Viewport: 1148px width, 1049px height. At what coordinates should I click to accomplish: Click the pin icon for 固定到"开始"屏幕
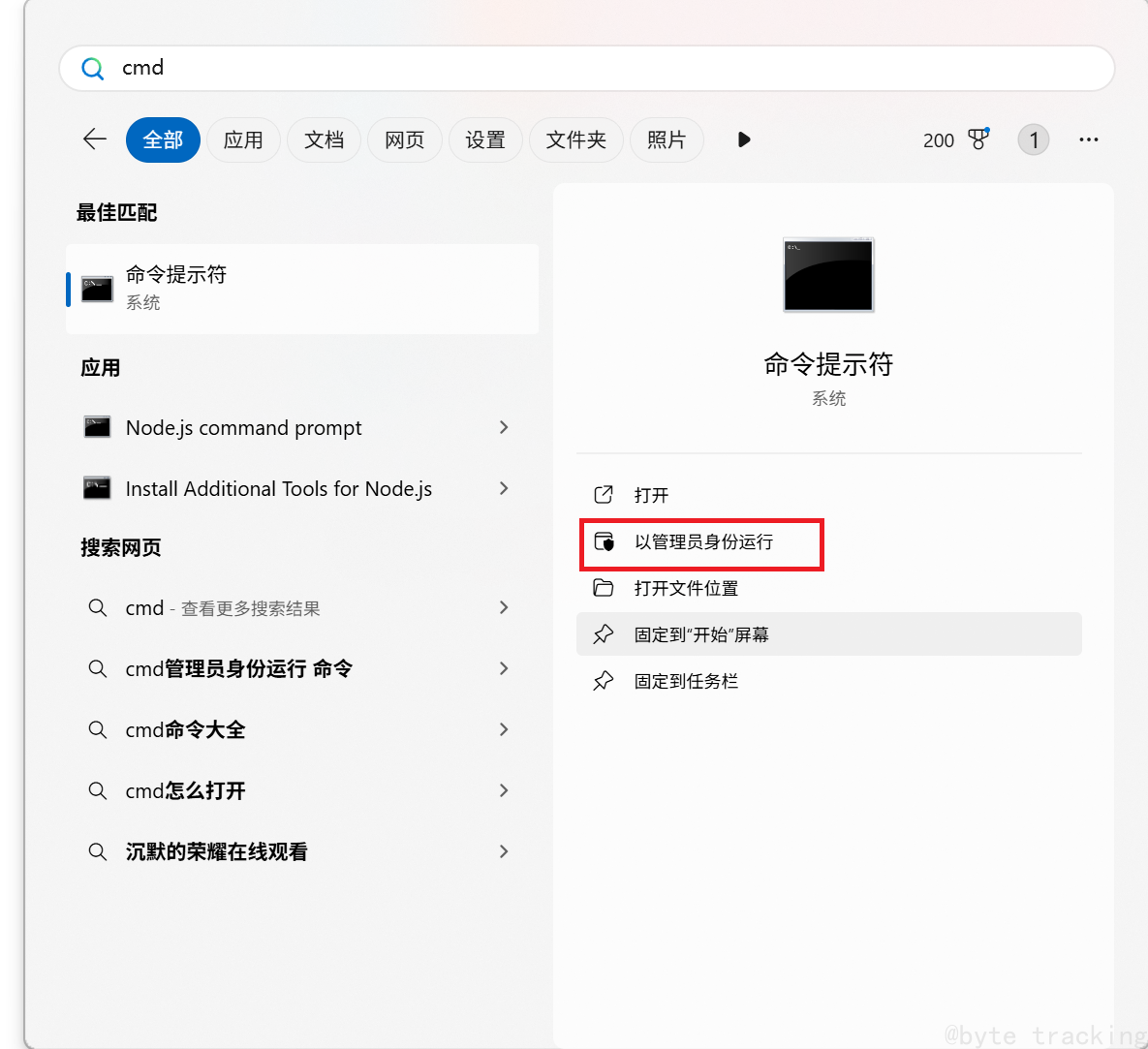[604, 633]
